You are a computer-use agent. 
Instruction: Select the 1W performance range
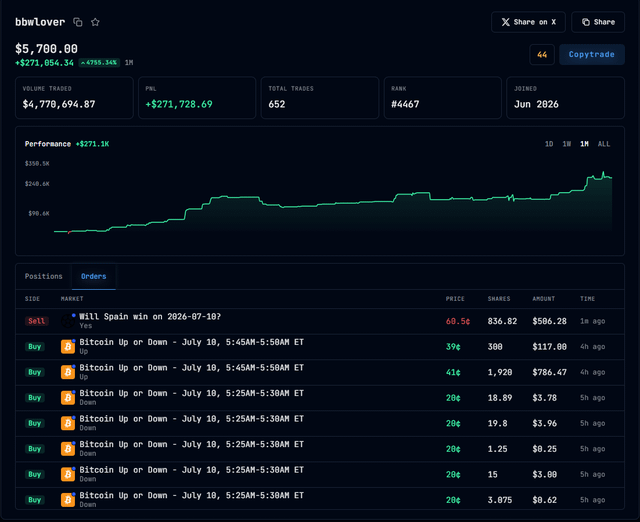coord(567,144)
